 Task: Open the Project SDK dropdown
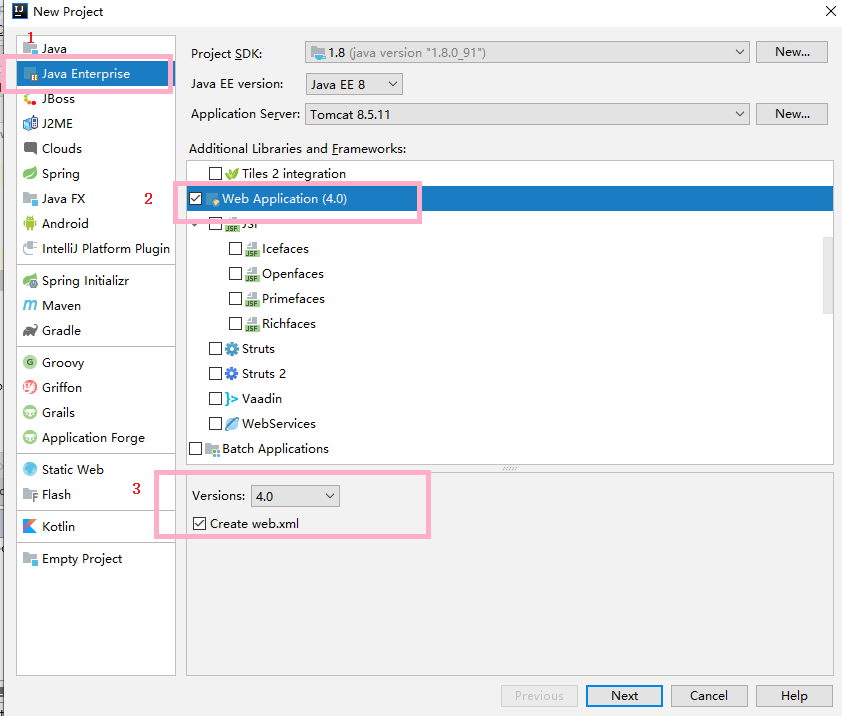coord(527,53)
